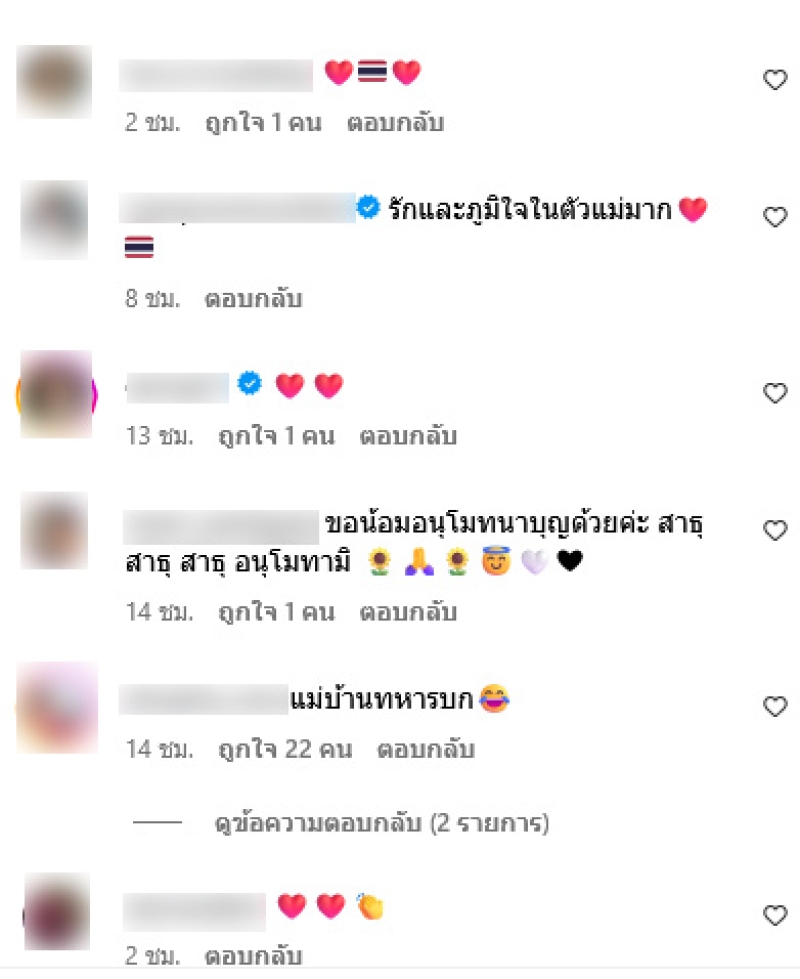Open username of the รักและภูมิใจในตัวแม่มาก commenter

coord(237,208)
